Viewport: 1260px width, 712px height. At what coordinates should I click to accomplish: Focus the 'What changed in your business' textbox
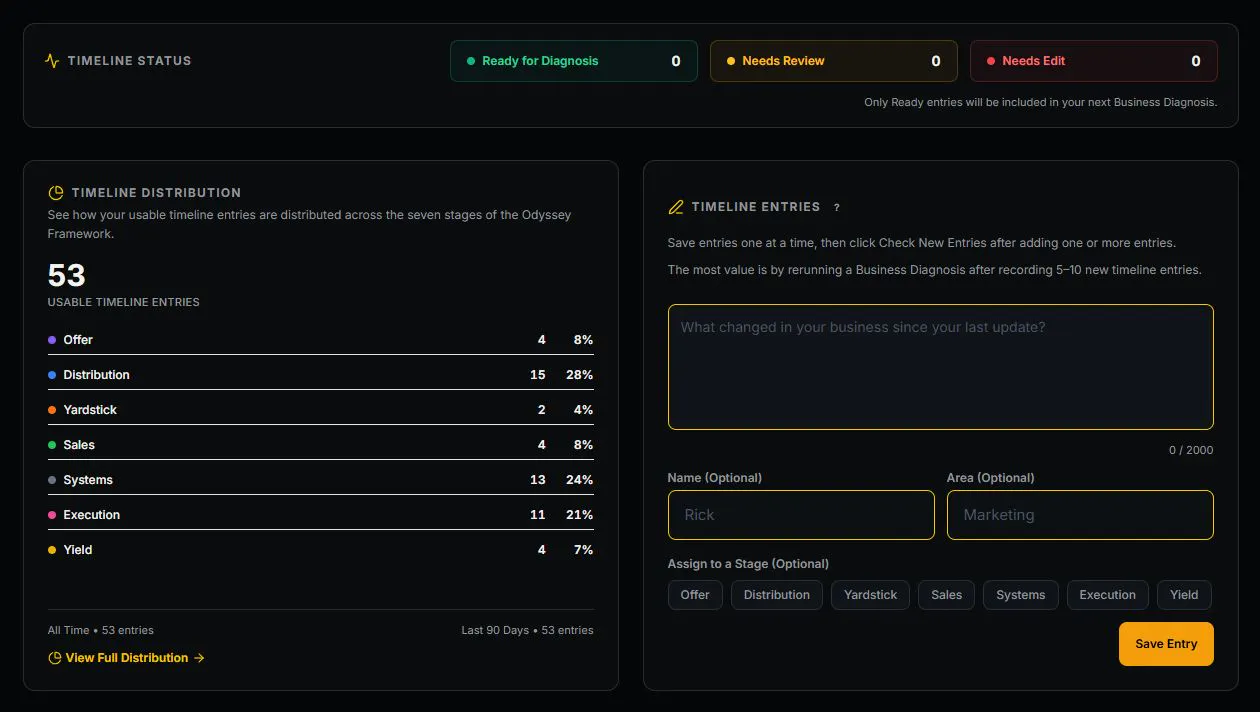click(x=941, y=367)
